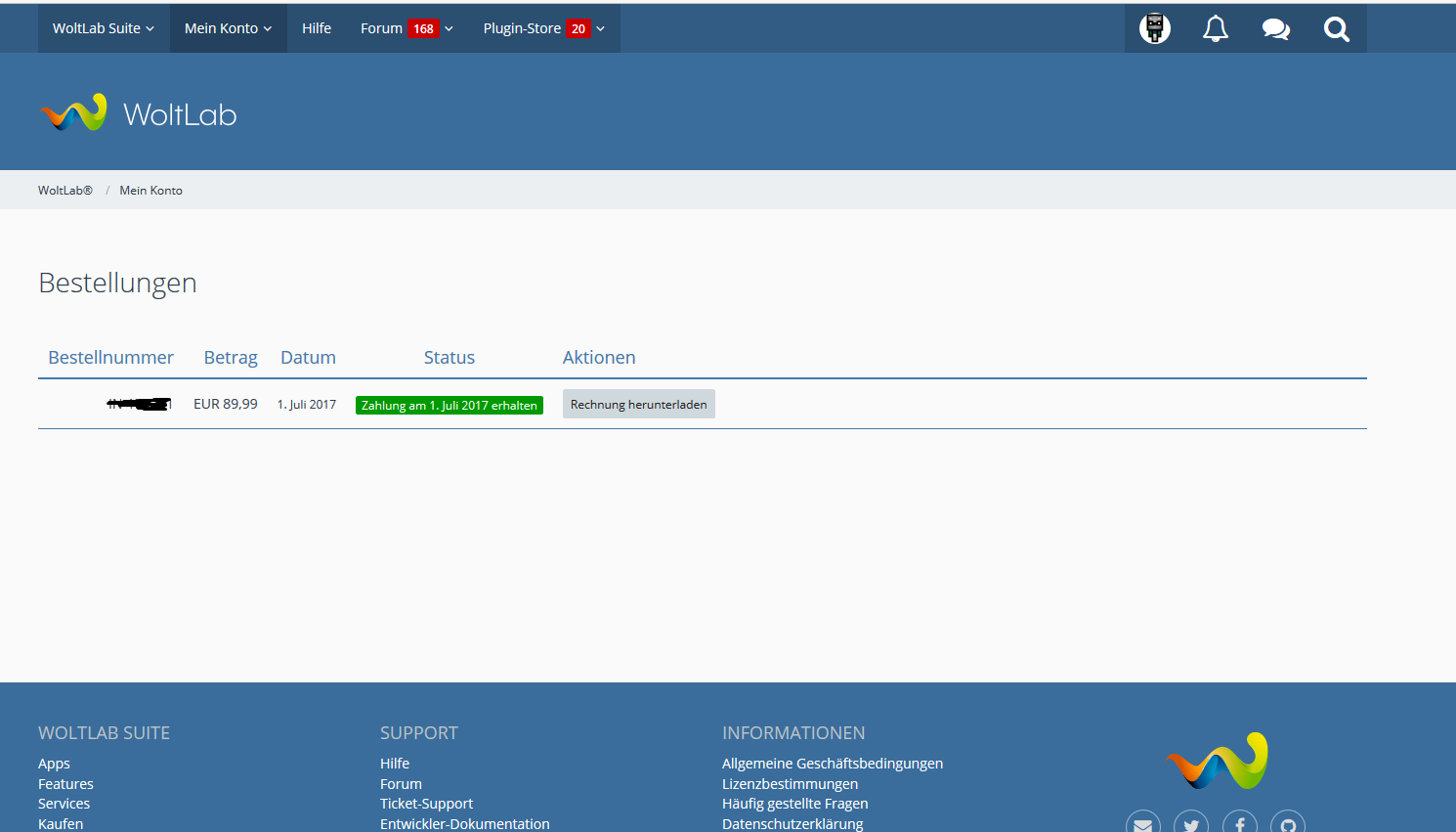Sort orders by the Bestellnummer column
The width and height of the screenshot is (1456, 832).
tap(110, 358)
